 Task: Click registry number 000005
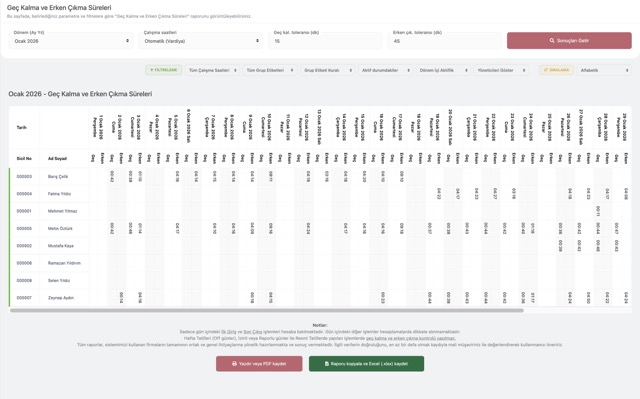[x=24, y=228]
